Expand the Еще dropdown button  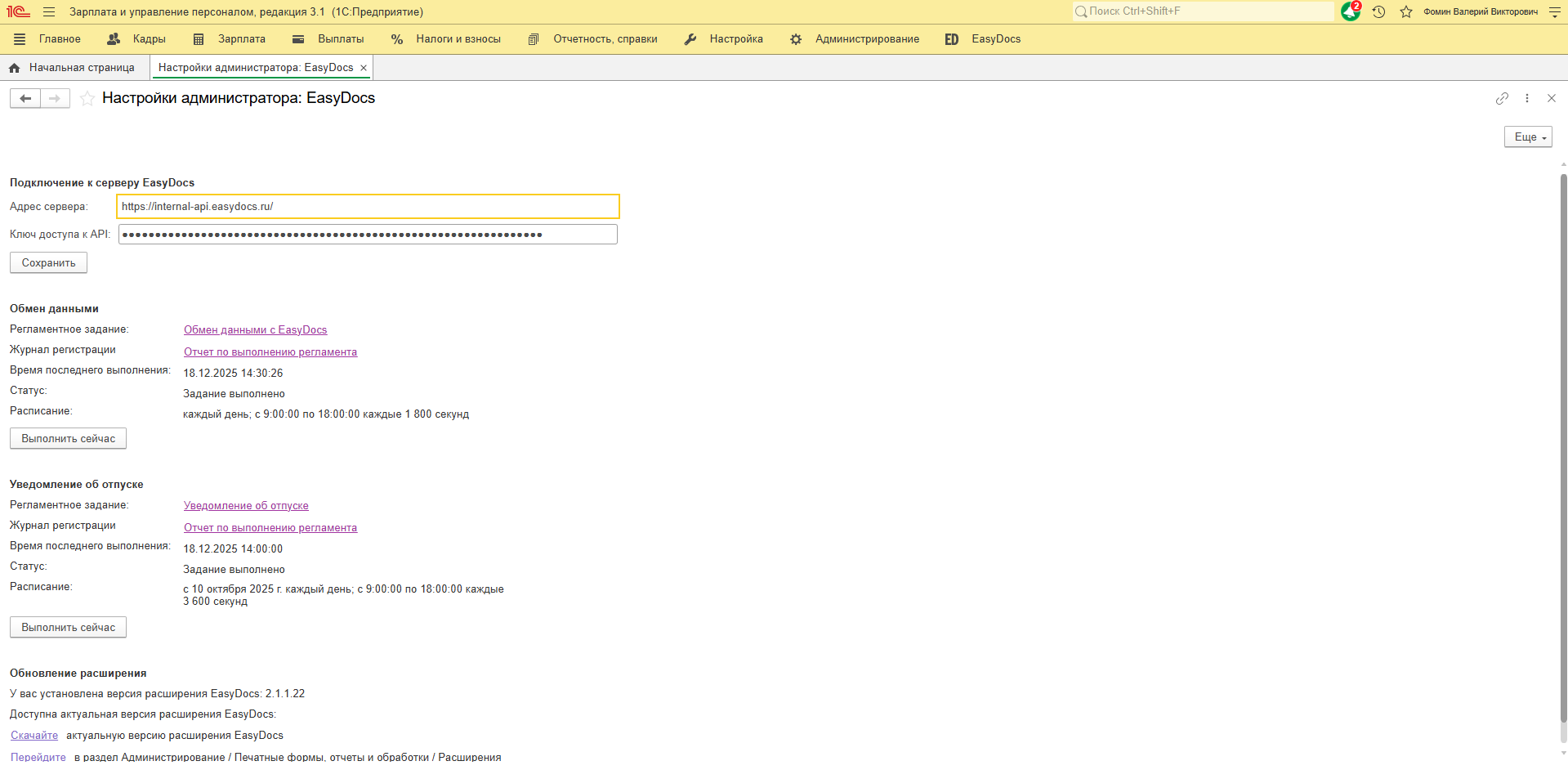click(x=1527, y=137)
